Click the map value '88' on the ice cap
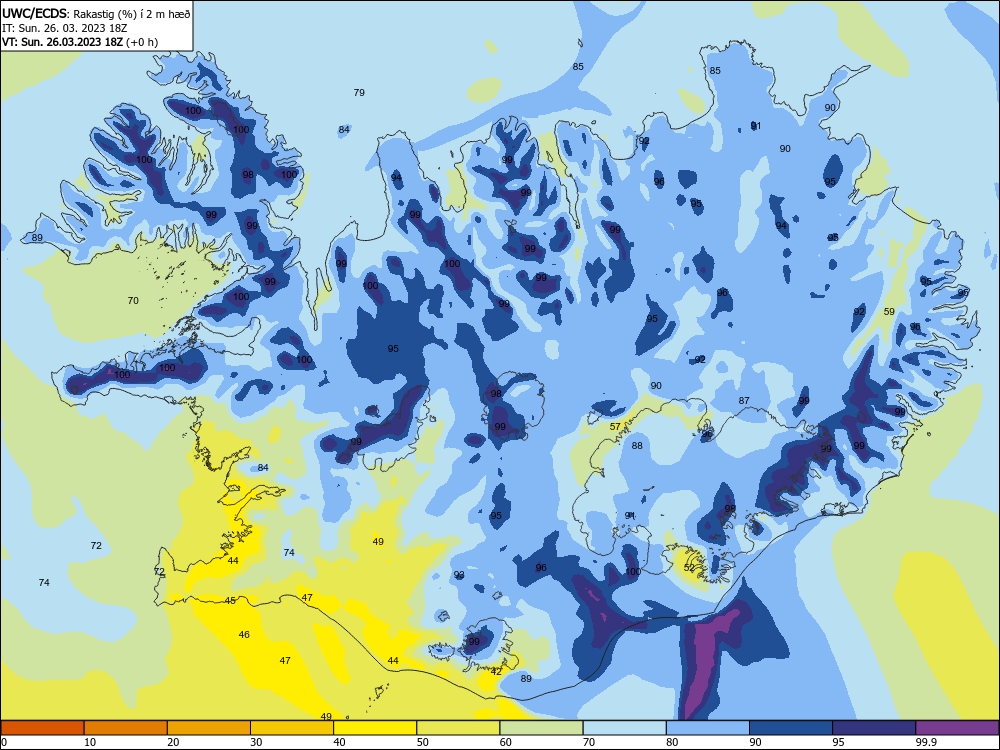Image resolution: width=1000 pixels, height=750 pixels. click(637, 446)
